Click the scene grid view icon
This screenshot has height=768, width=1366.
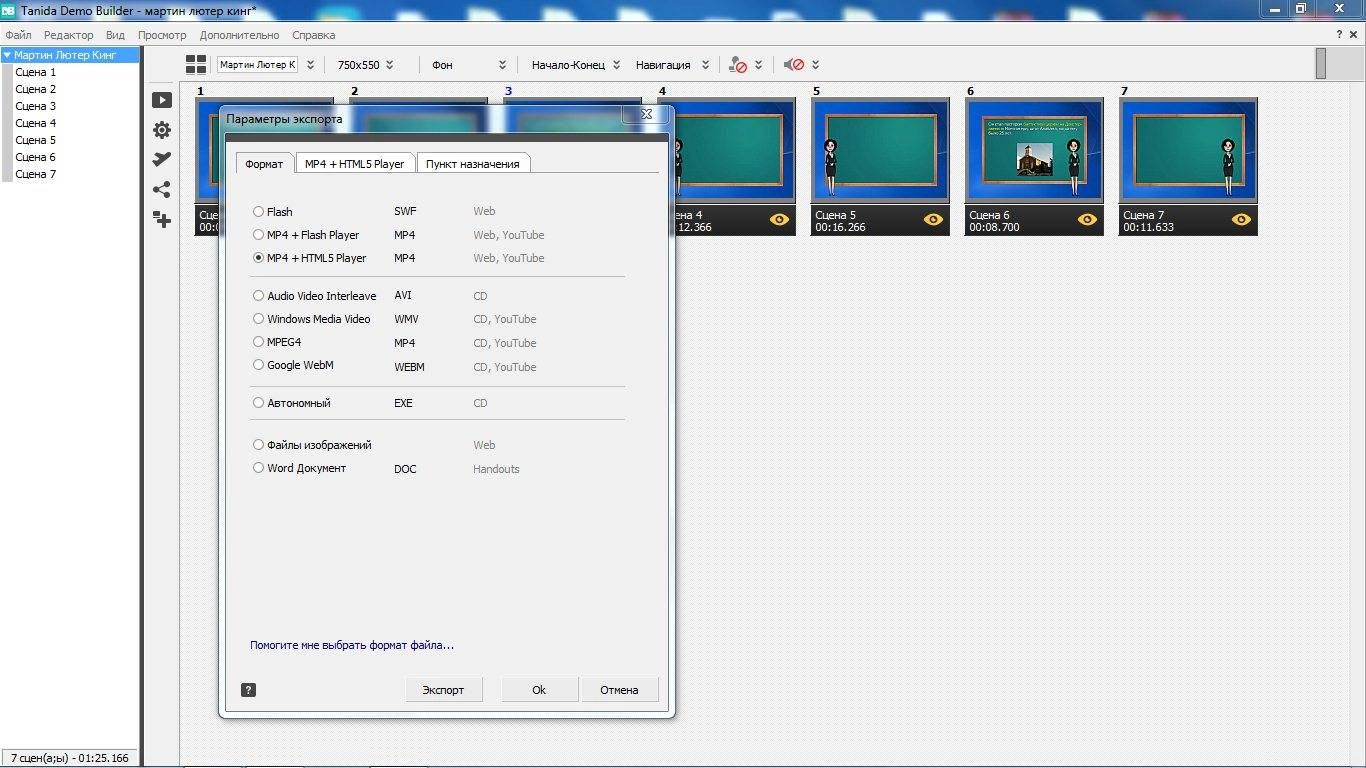click(196, 64)
